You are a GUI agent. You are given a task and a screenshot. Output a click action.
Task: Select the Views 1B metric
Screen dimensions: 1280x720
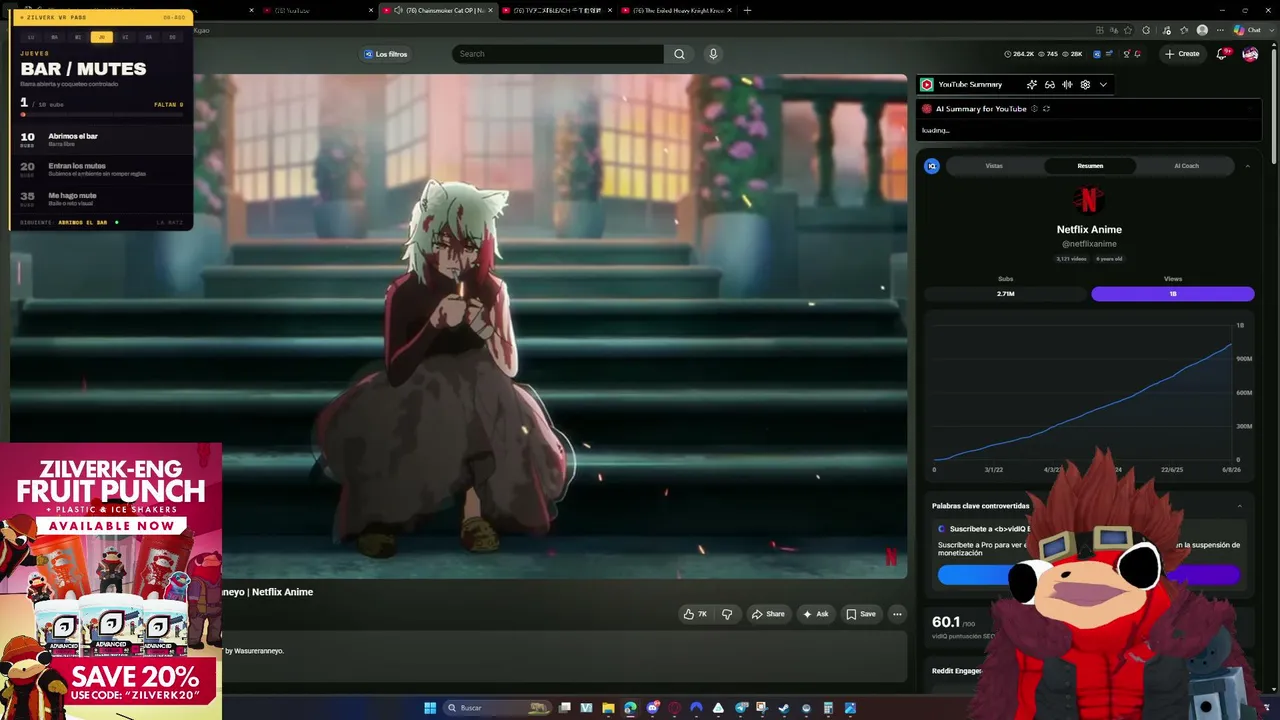tap(1173, 294)
